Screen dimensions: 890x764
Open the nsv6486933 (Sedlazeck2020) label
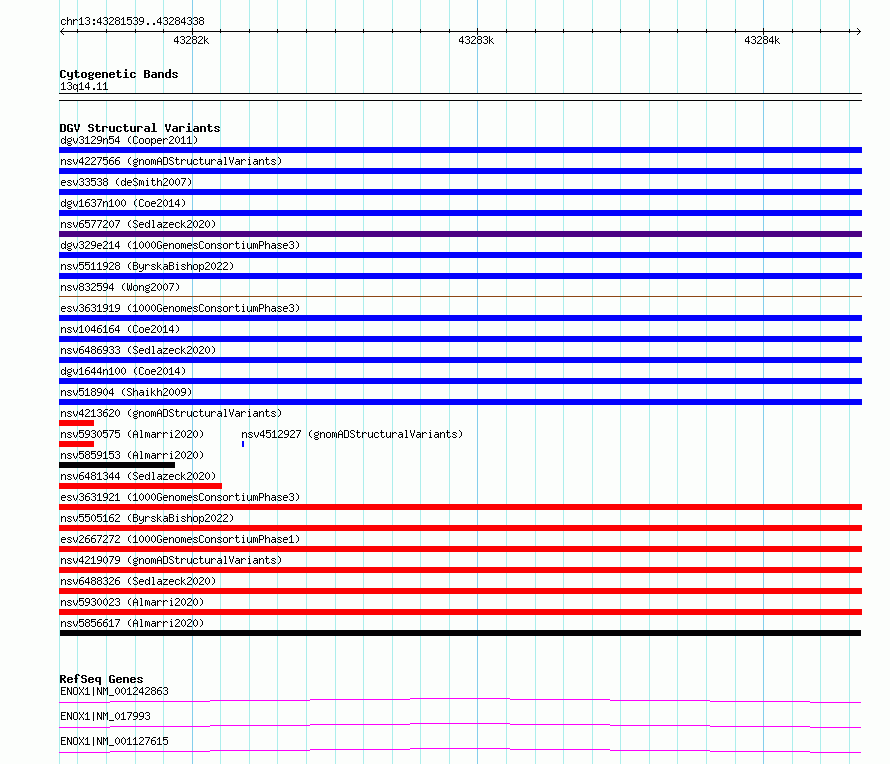[x=138, y=350]
